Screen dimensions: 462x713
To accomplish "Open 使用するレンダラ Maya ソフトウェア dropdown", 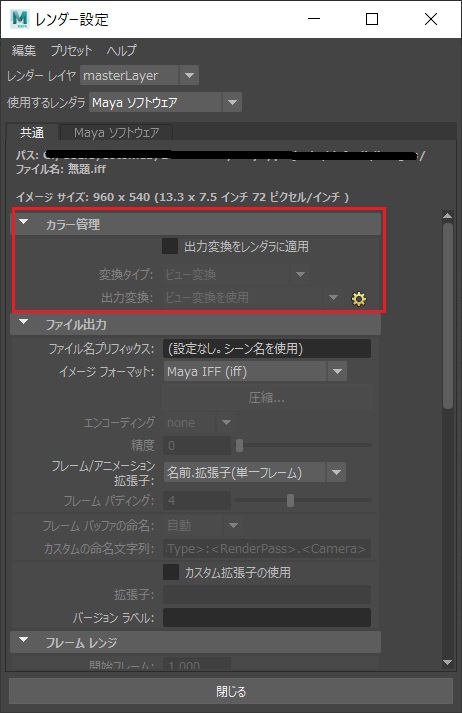I will [165, 102].
